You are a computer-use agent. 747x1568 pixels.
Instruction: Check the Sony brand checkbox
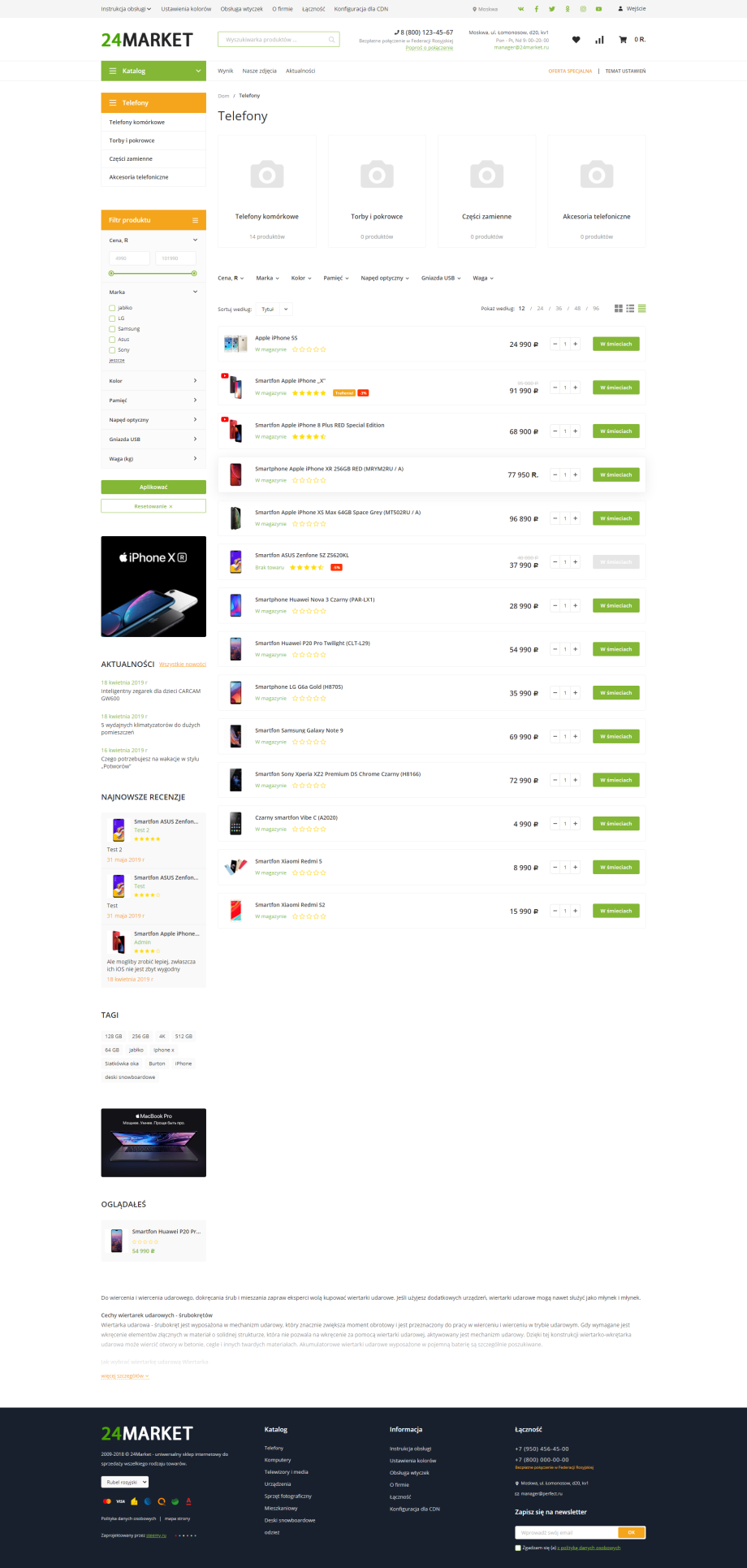(x=112, y=350)
